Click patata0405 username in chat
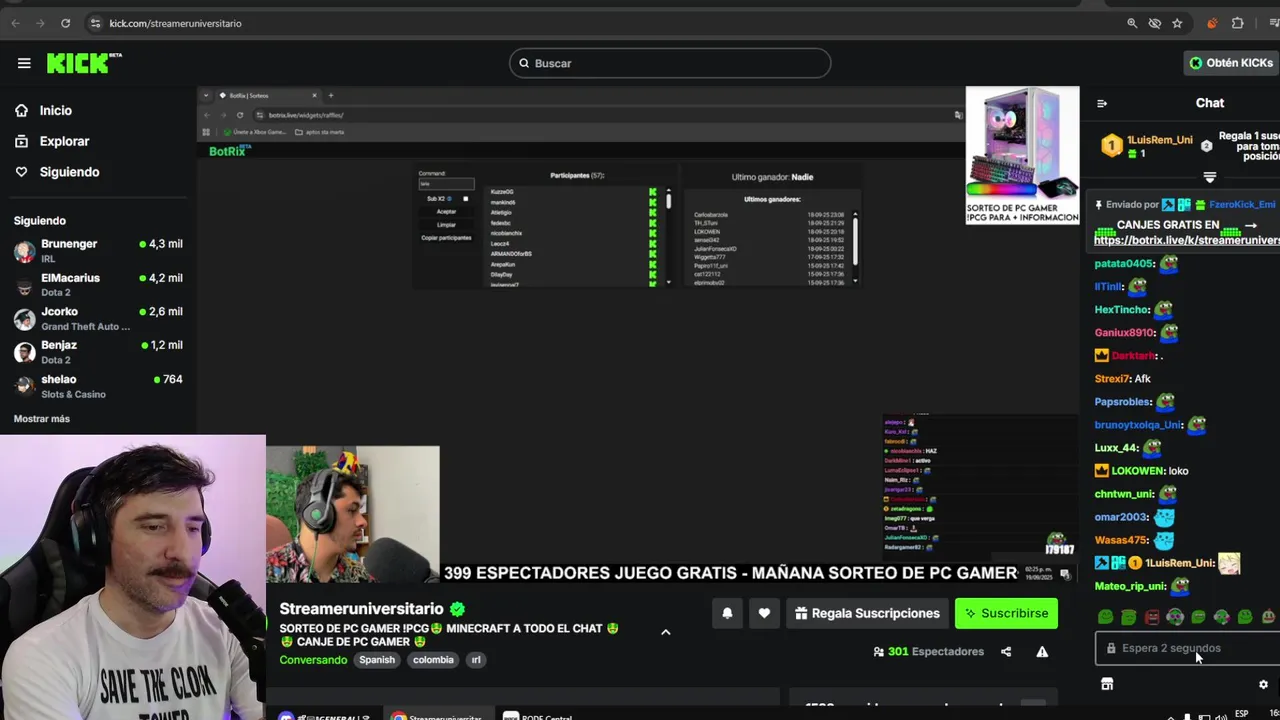 point(1124,264)
